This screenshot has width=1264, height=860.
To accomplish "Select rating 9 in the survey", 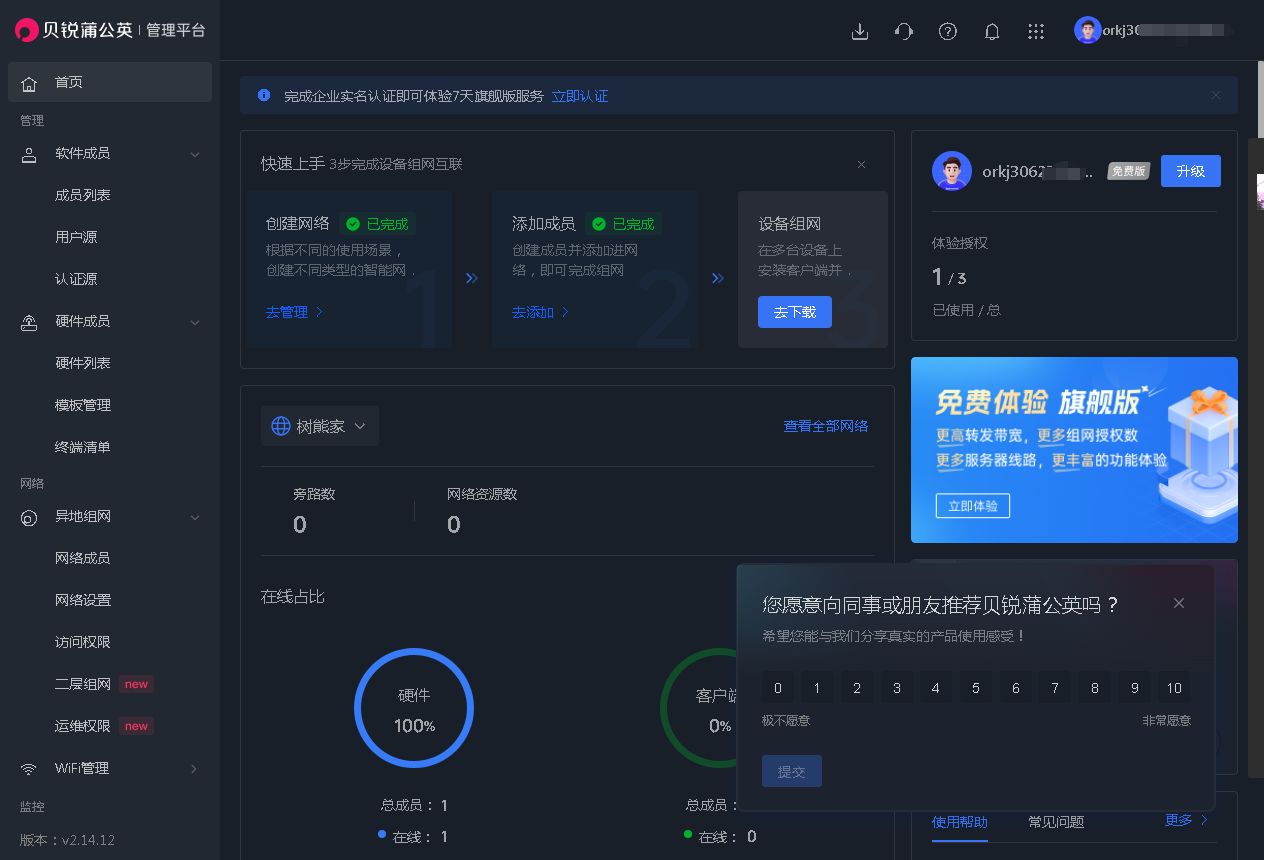I will (1134, 688).
